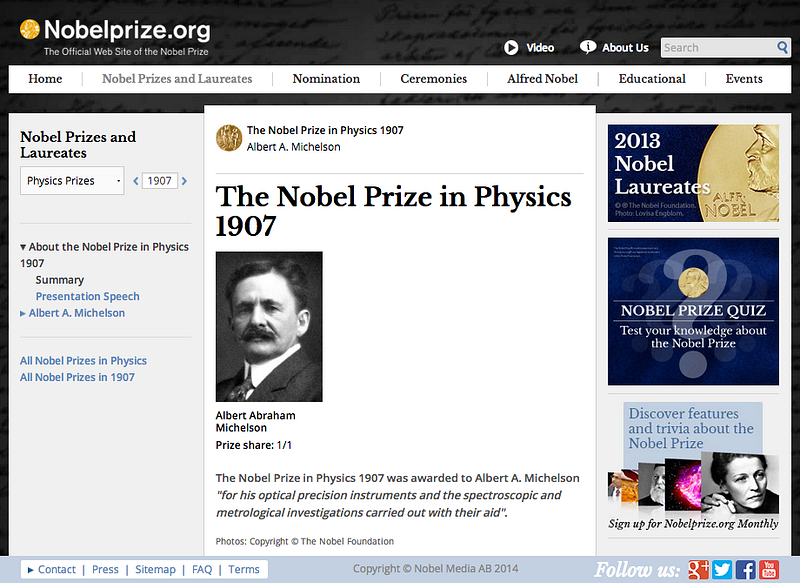
Task: Open the Presentation Speech link
Action: pyautogui.click(x=87, y=296)
